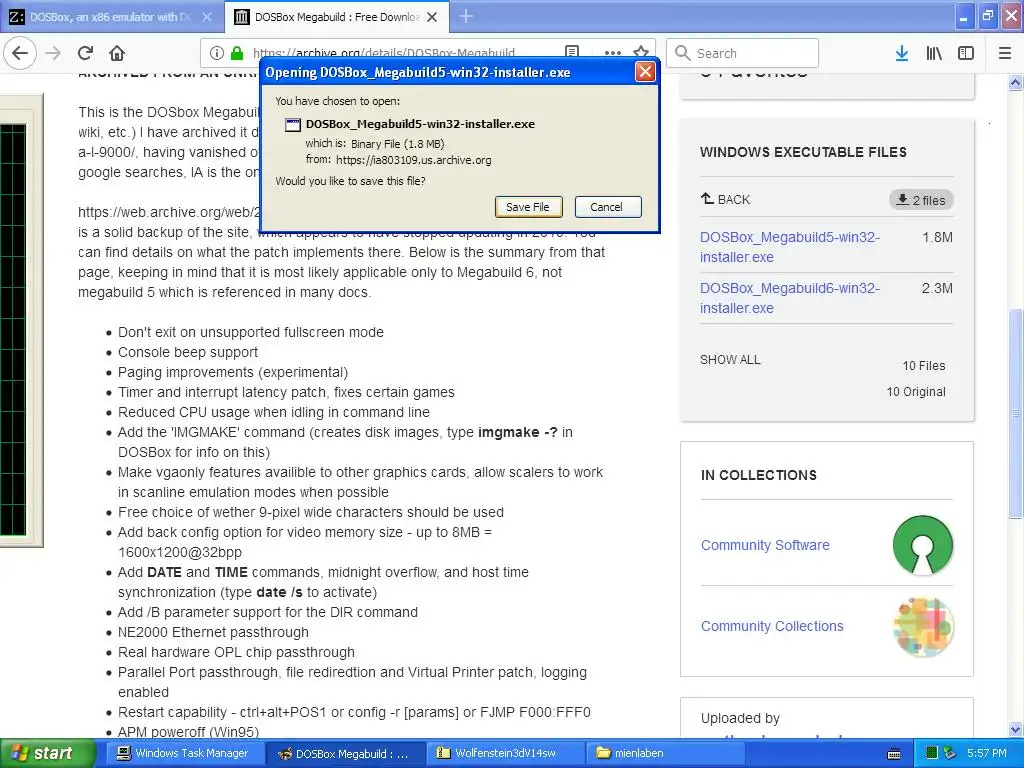Open the library icon in toolbar
Viewport: 1024px width, 768px height.
(934, 53)
